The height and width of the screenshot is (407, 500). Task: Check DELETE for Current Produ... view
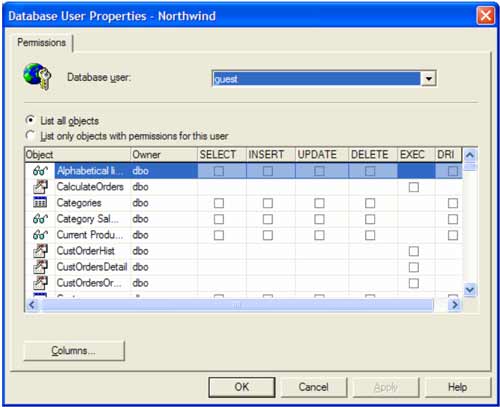[370, 235]
